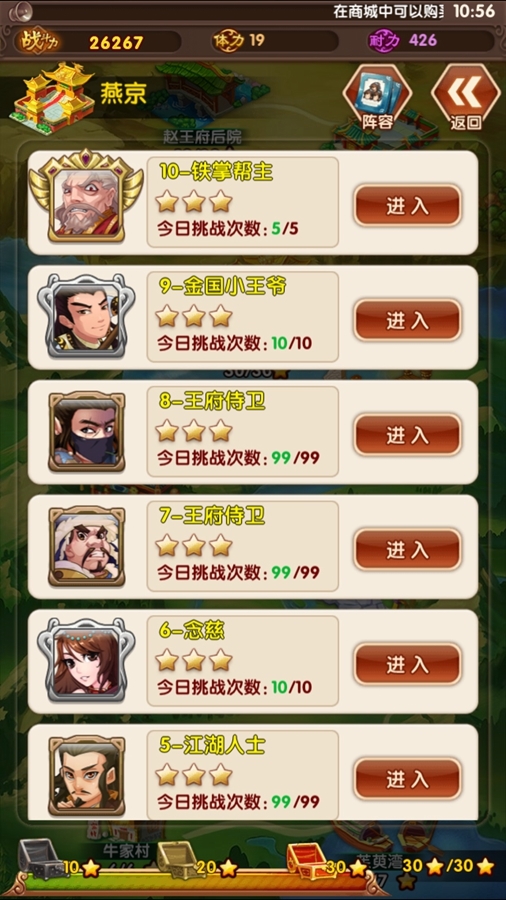Enter the 10-铁掌帮主 stage
506x900 pixels.
coord(407,205)
